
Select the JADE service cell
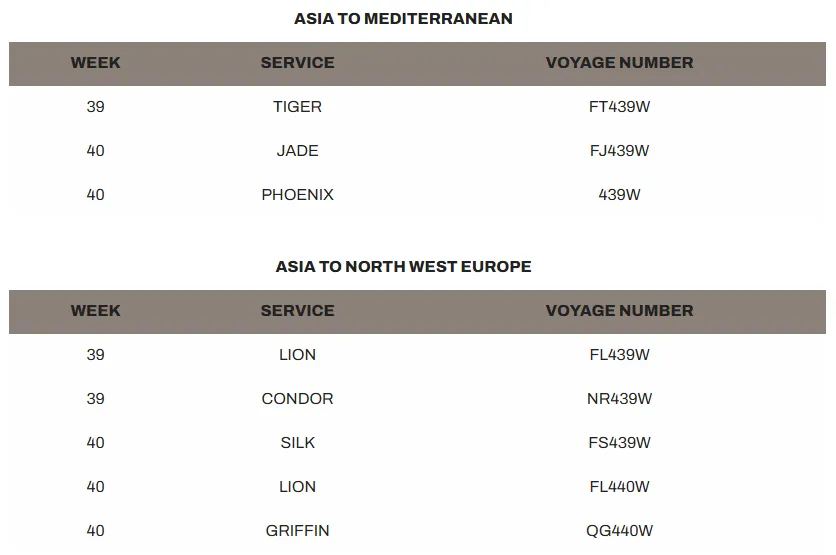pos(298,151)
